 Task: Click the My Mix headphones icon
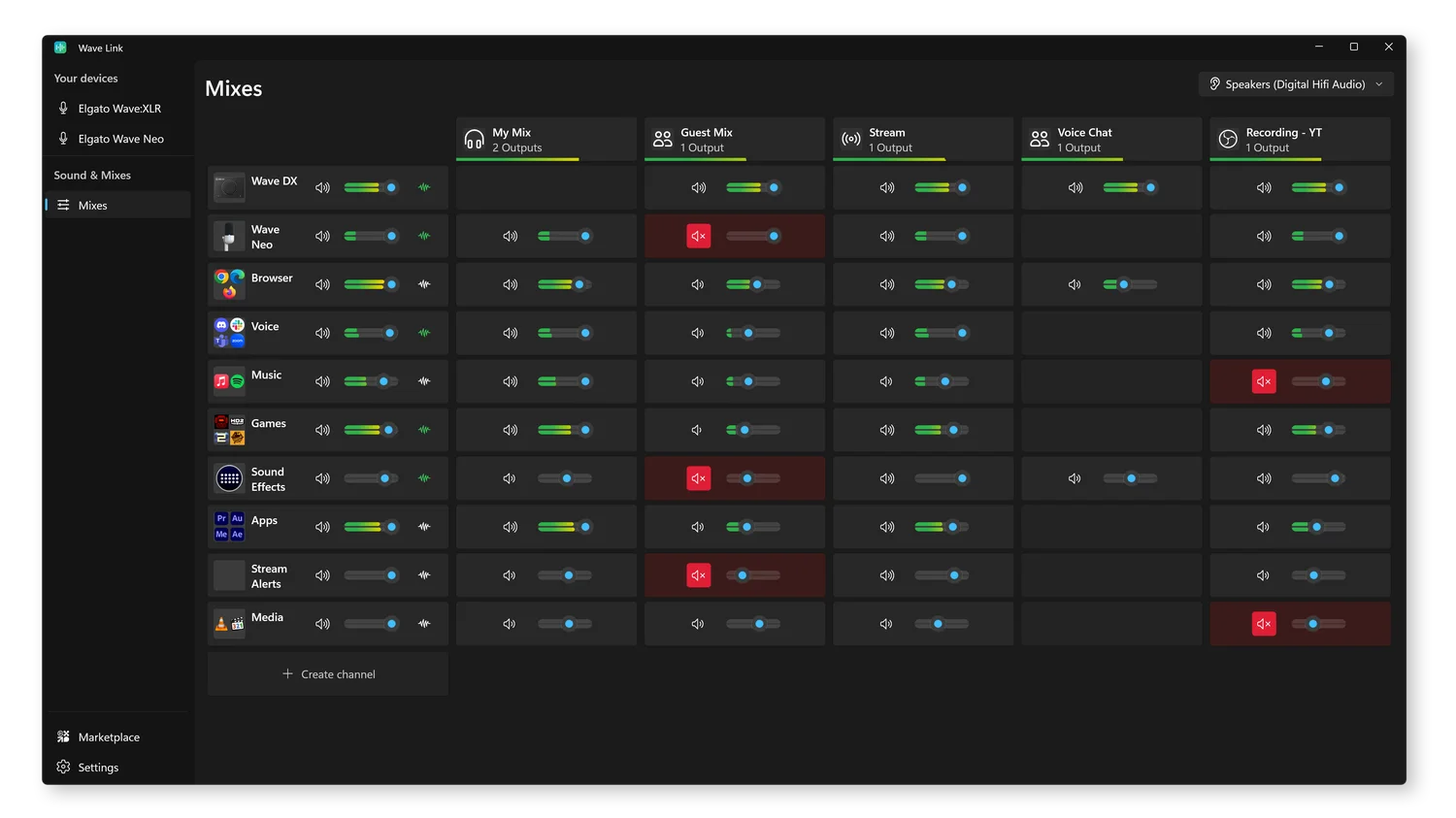tap(473, 139)
